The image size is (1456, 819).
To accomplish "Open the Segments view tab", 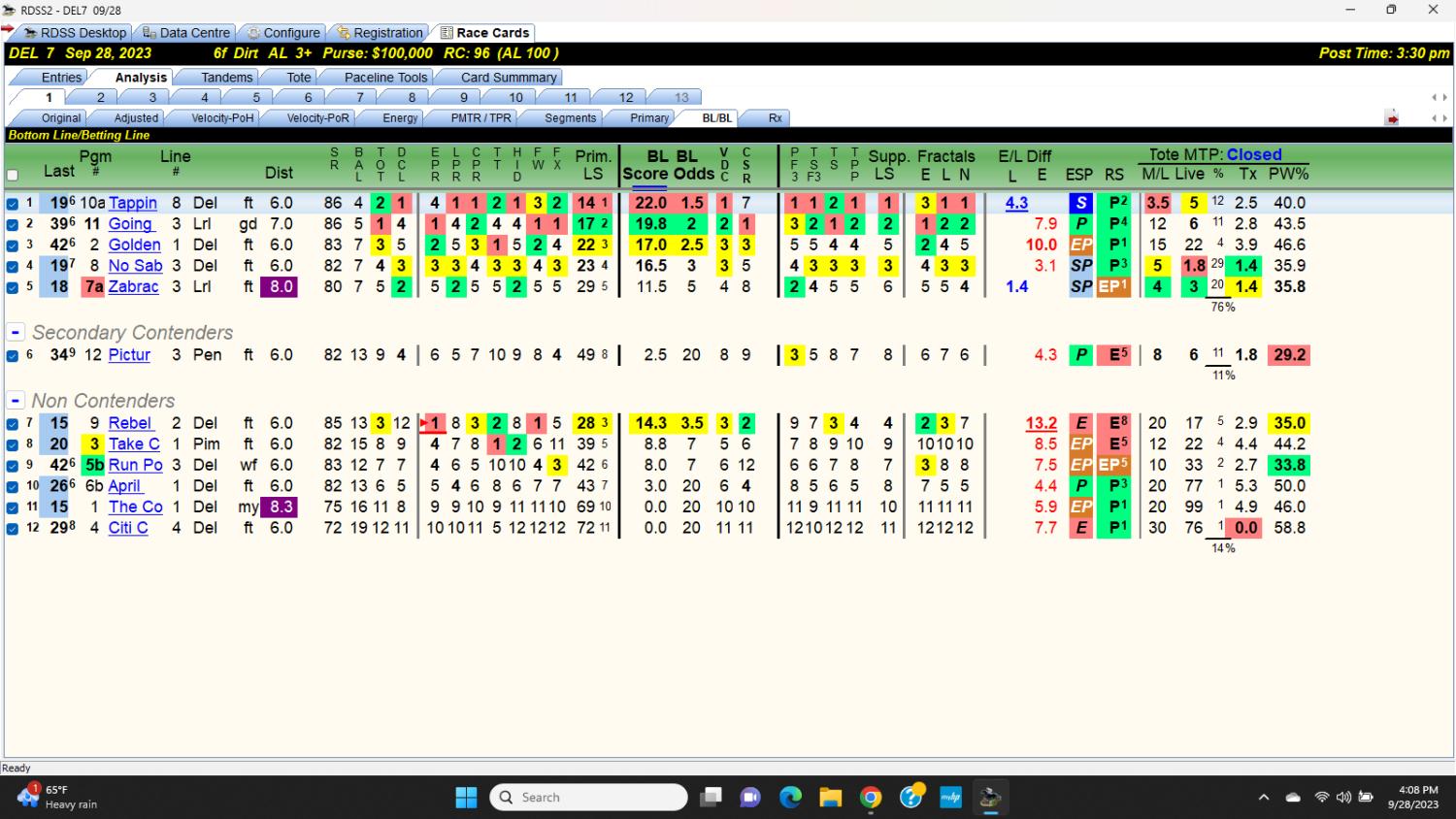I will coord(570,117).
